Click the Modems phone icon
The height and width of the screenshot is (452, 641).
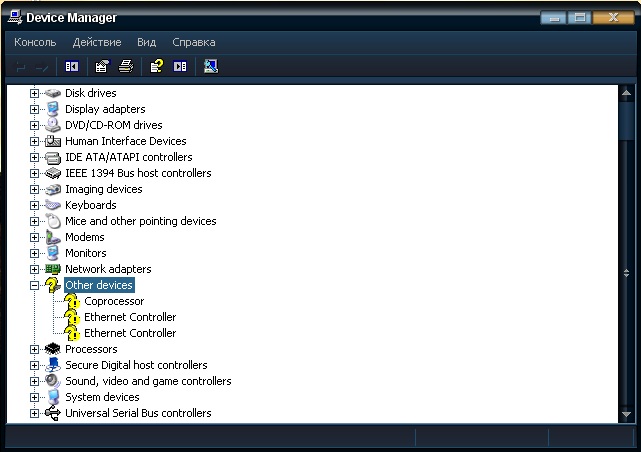[53, 237]
